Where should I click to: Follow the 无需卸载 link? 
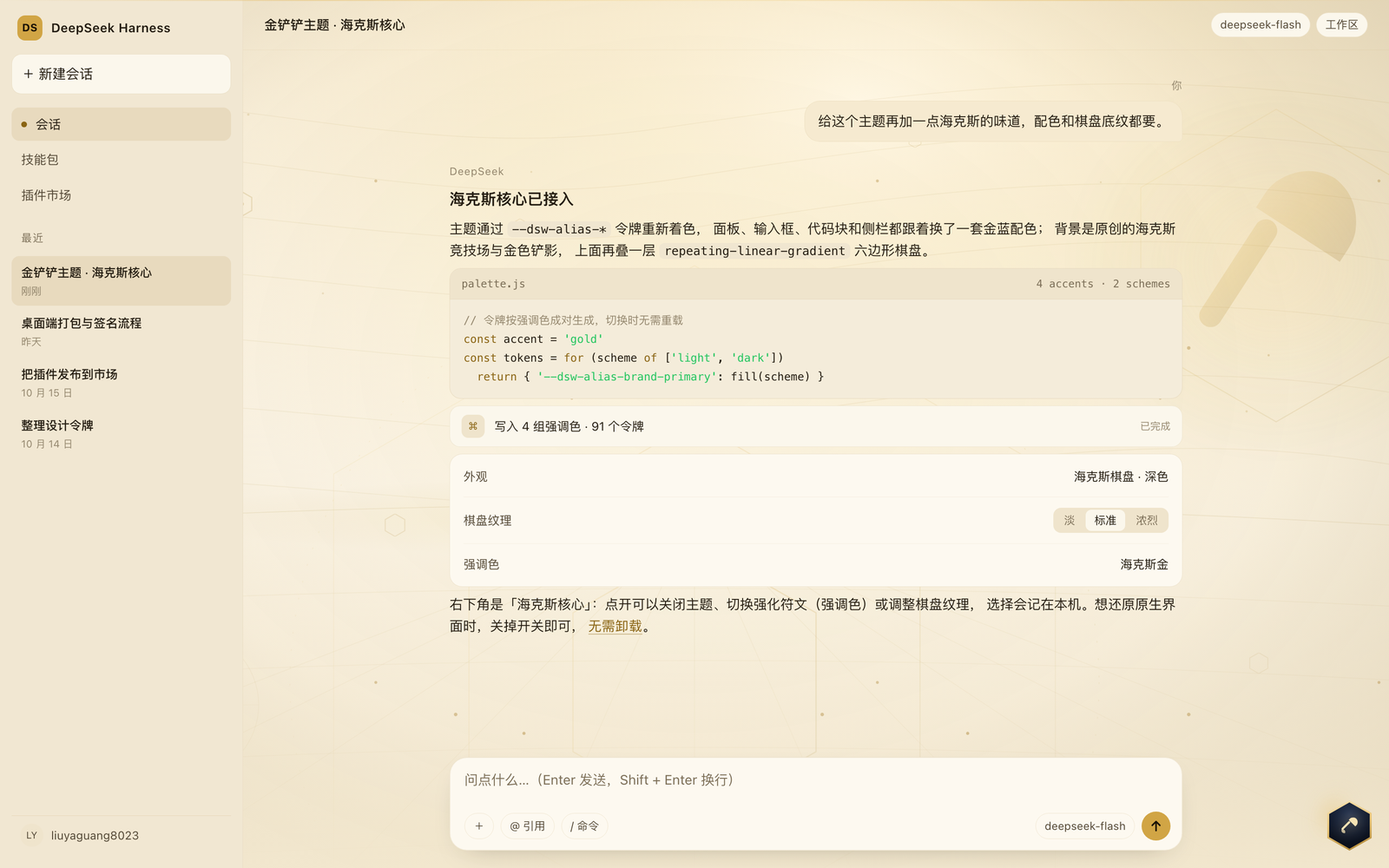(x=616, y=627)
